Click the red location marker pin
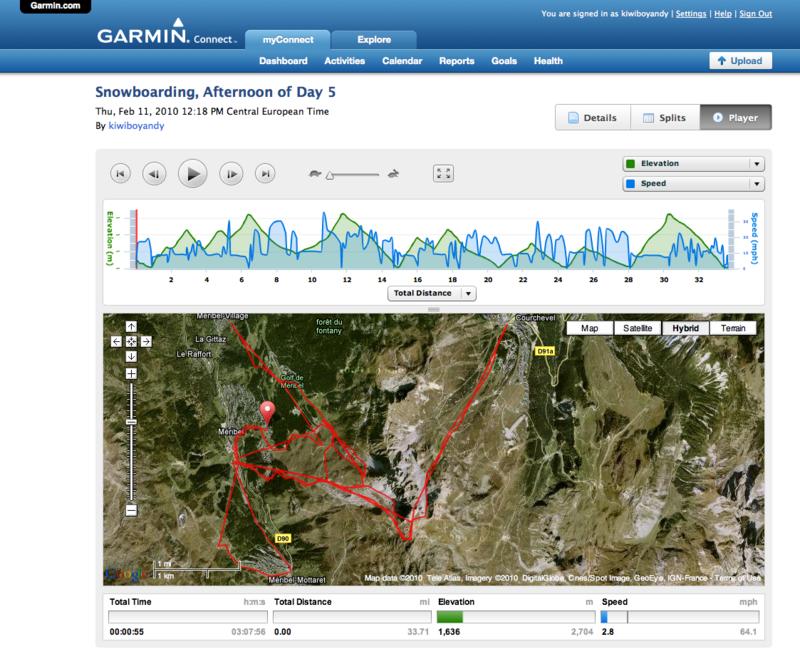Screen dimensions: 800x664 coord(267,411)
